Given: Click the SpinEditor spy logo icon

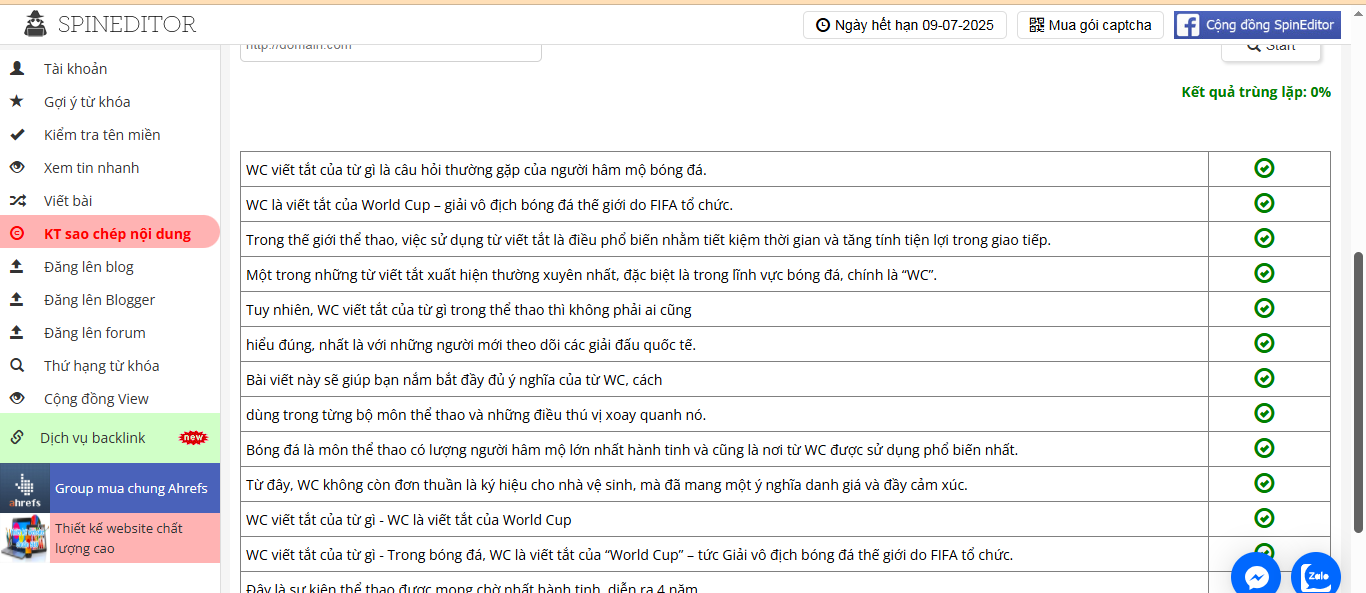Looking at the screenshot, I should [35, 23].
